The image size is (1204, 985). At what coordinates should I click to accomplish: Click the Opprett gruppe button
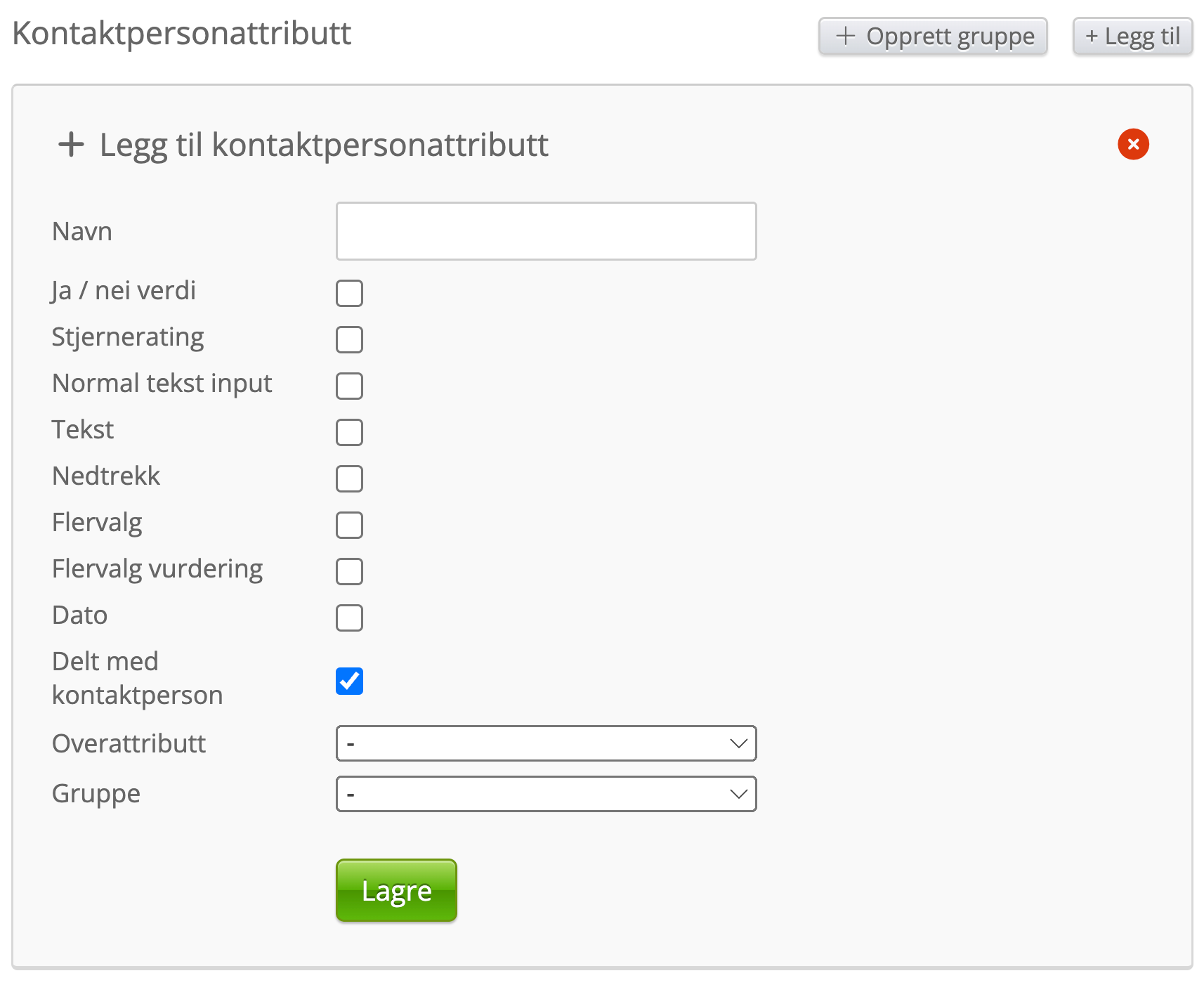pyautogui.click(x=932, y=36)
